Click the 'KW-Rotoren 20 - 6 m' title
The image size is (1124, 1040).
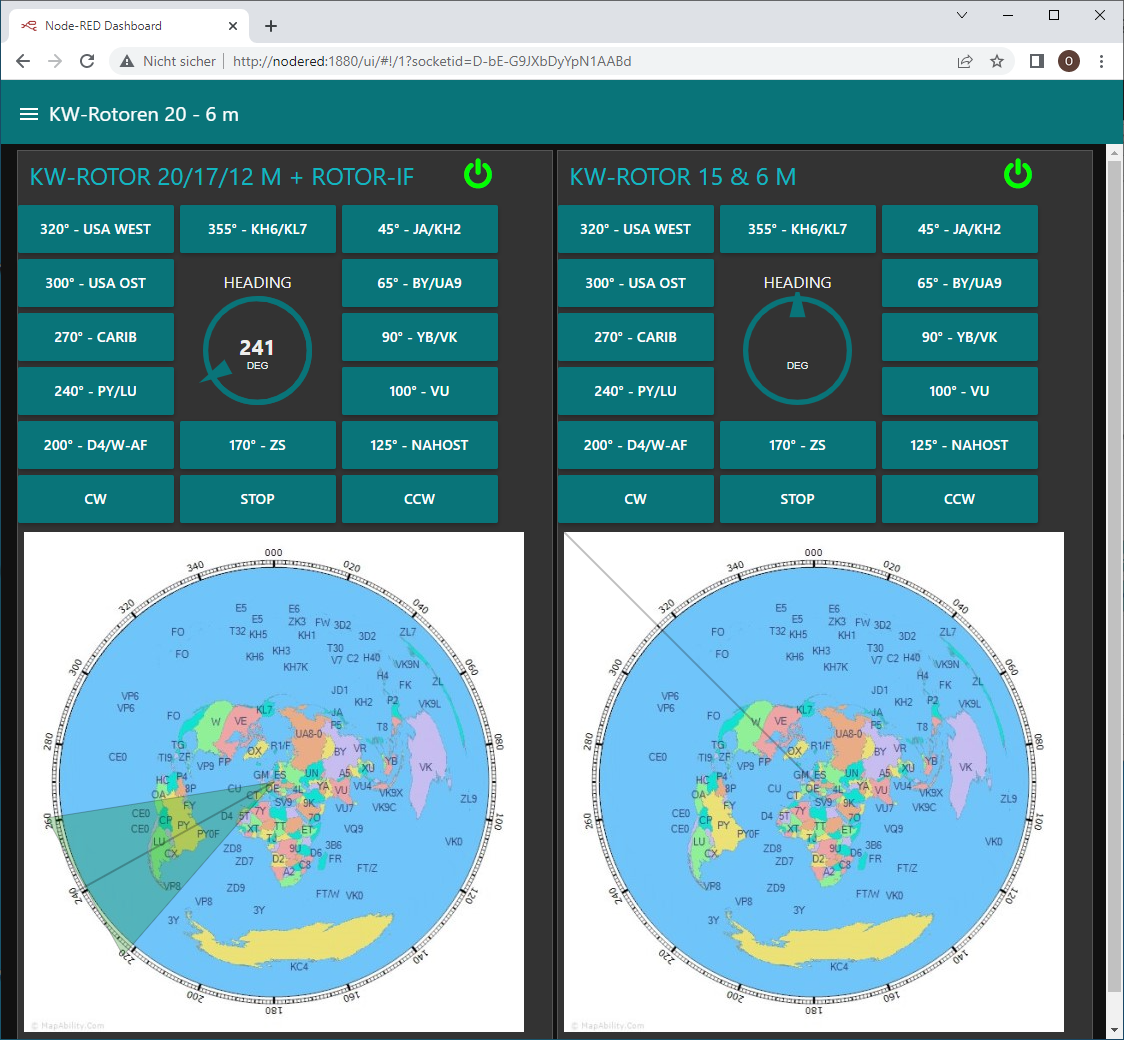tap(143, 114)
